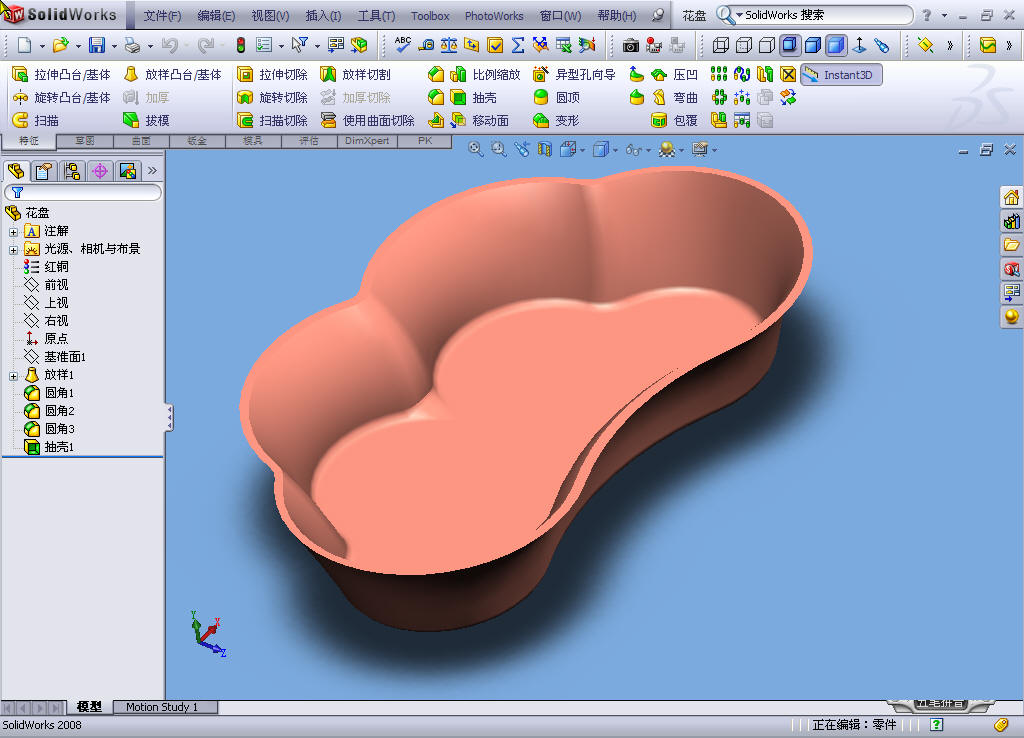The image size is (1024, 738).
Task: Open the New document dropdown arrow
Action: coord(42,46)
